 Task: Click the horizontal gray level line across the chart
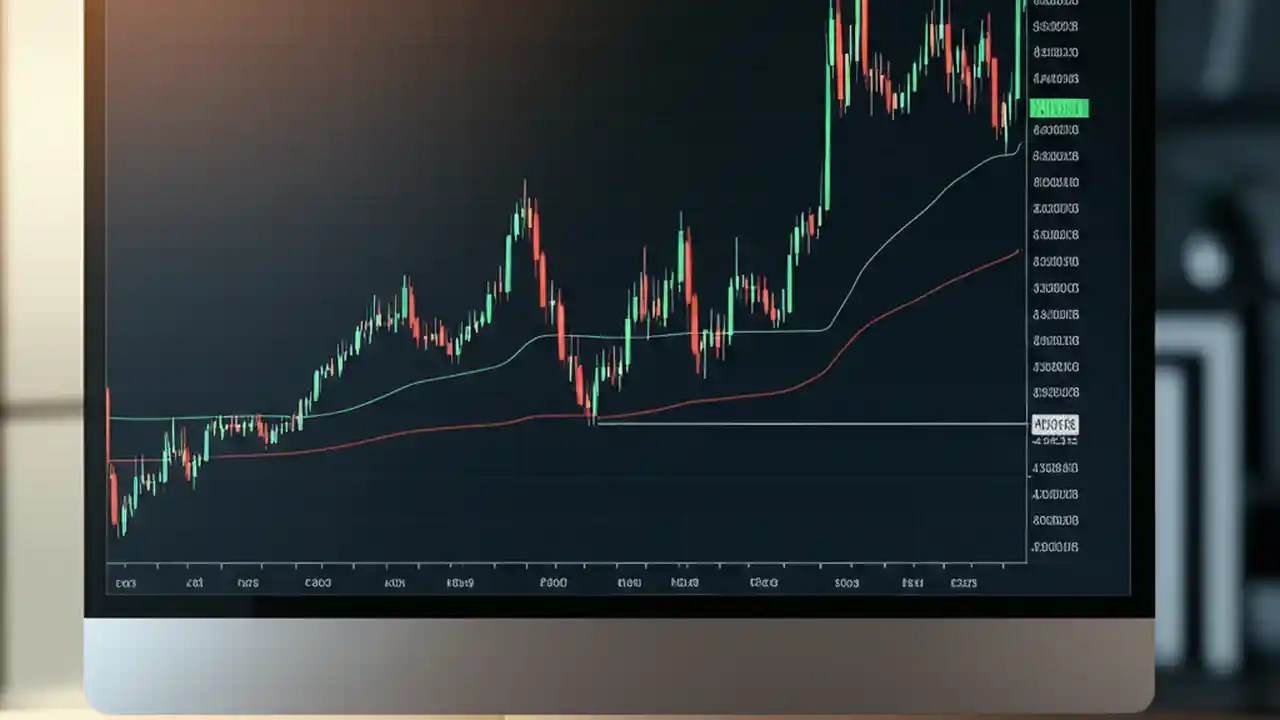pos(810,425)
